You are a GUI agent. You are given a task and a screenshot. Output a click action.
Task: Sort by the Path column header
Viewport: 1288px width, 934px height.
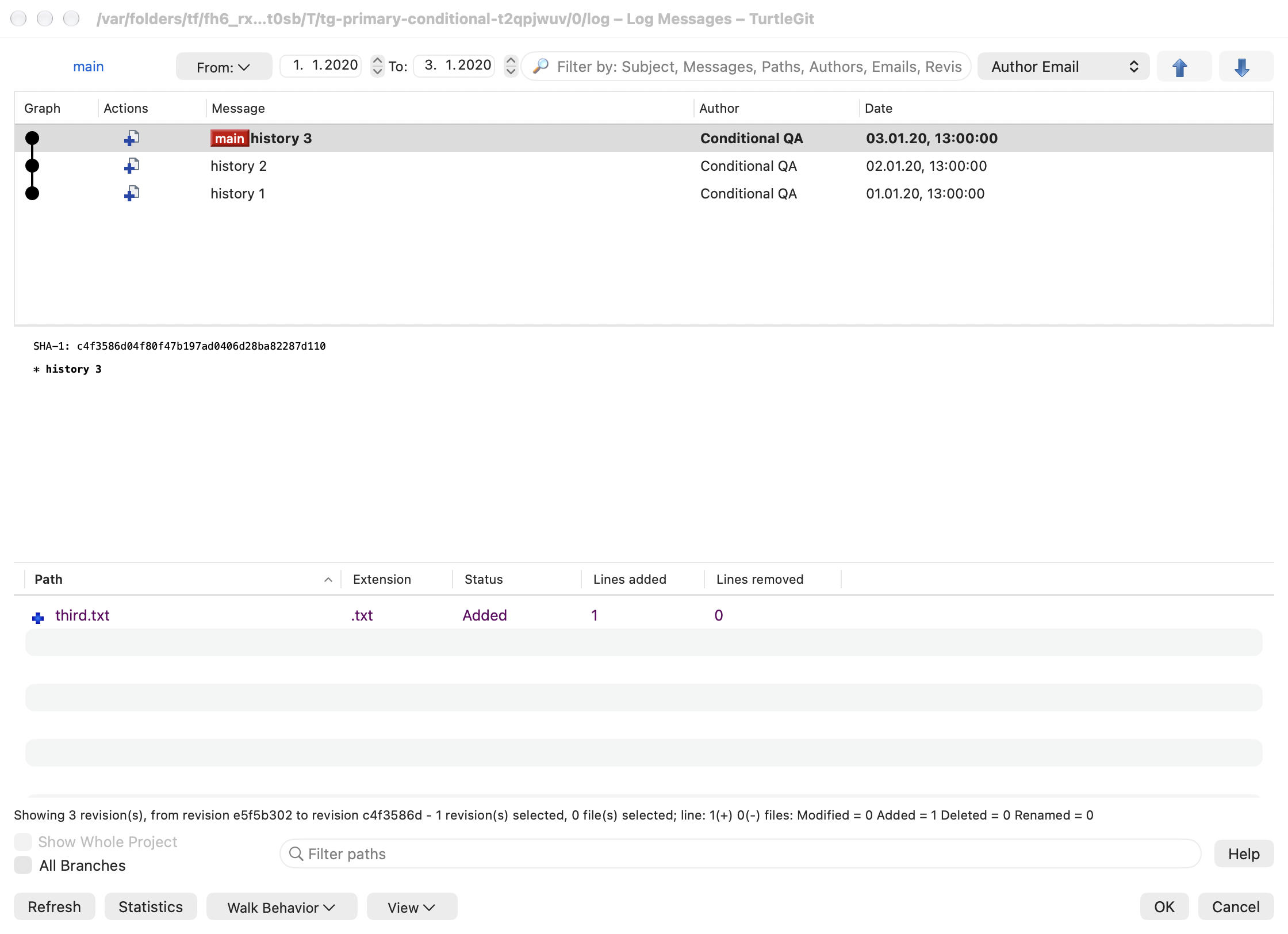point(183,579)
